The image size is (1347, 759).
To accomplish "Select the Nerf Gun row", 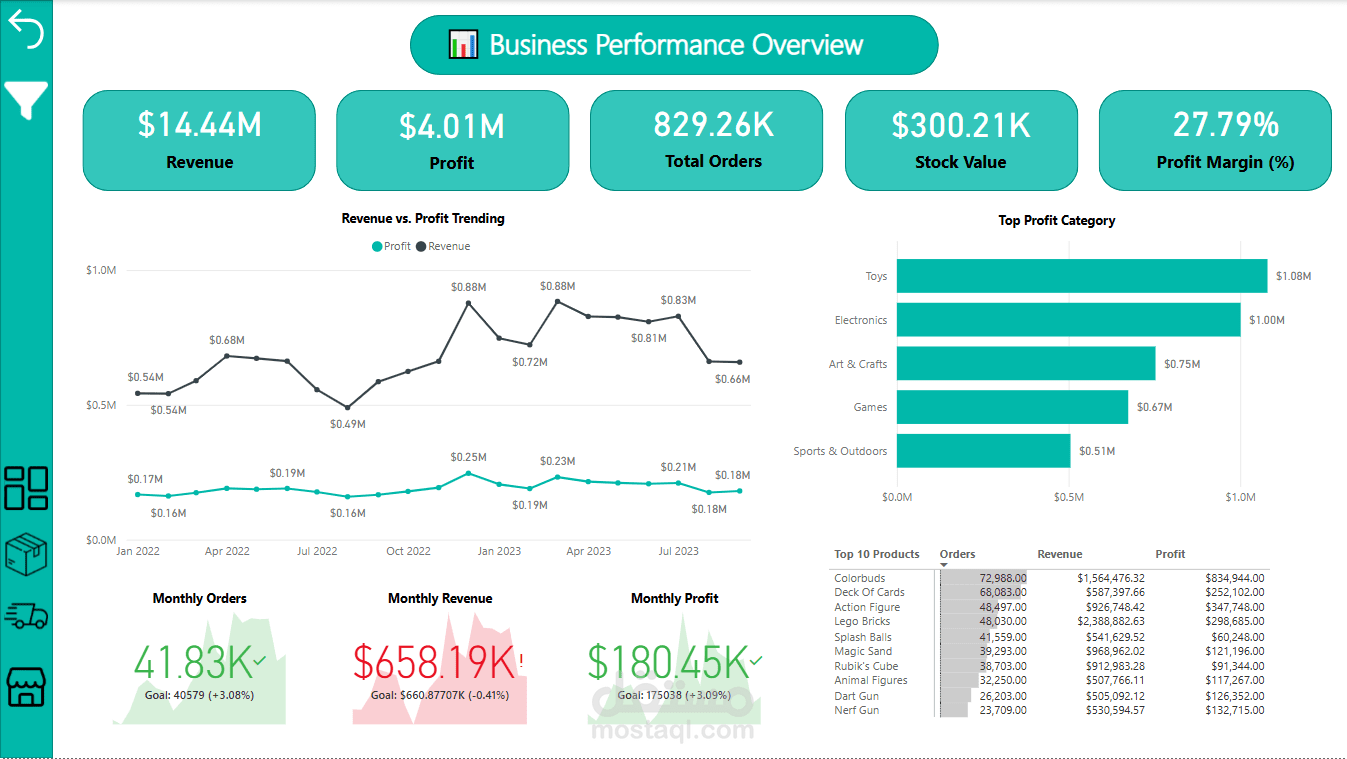I will click(1050, 710).
